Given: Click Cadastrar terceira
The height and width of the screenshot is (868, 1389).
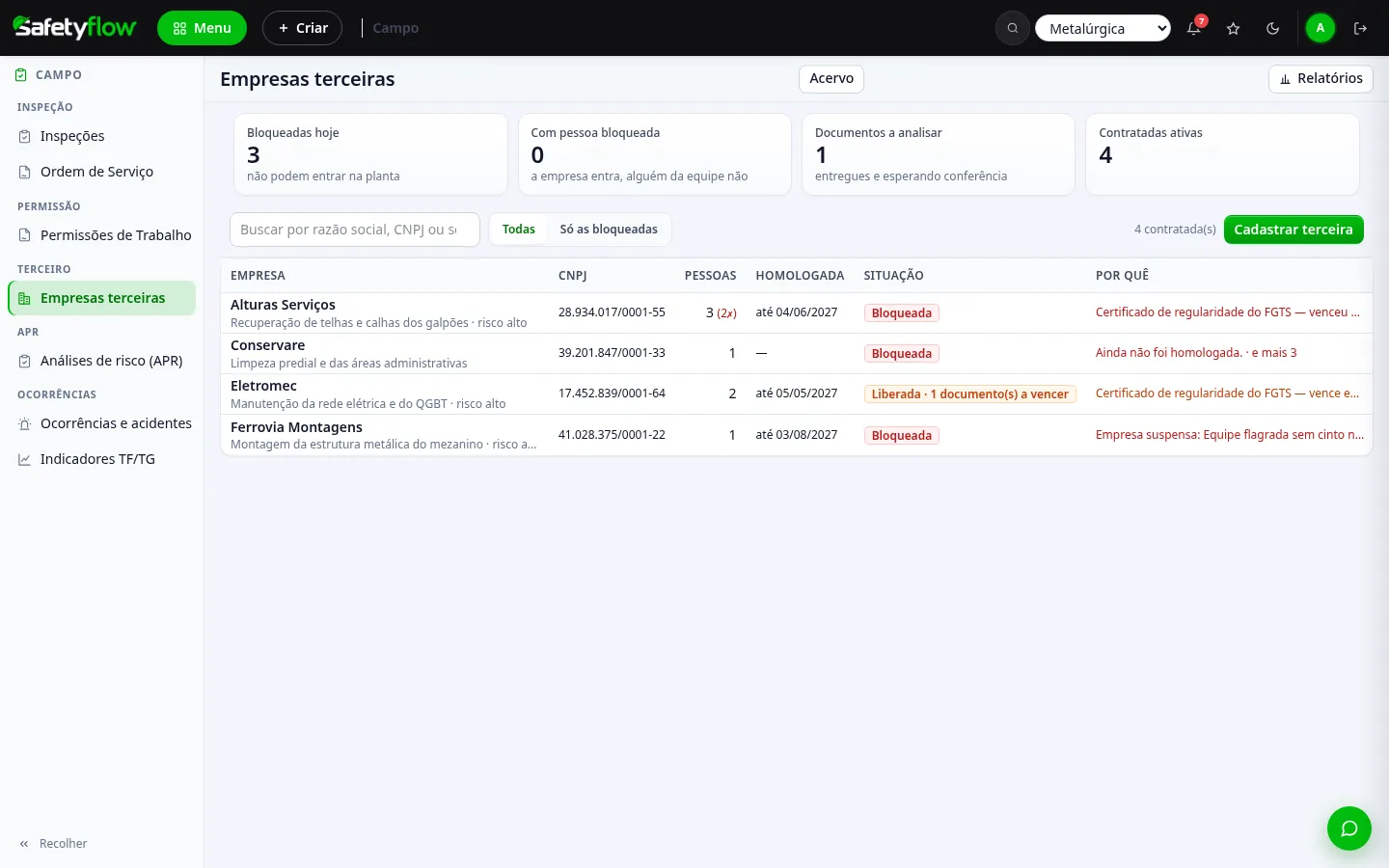Looking at the screenshot, I should 1294,230.
